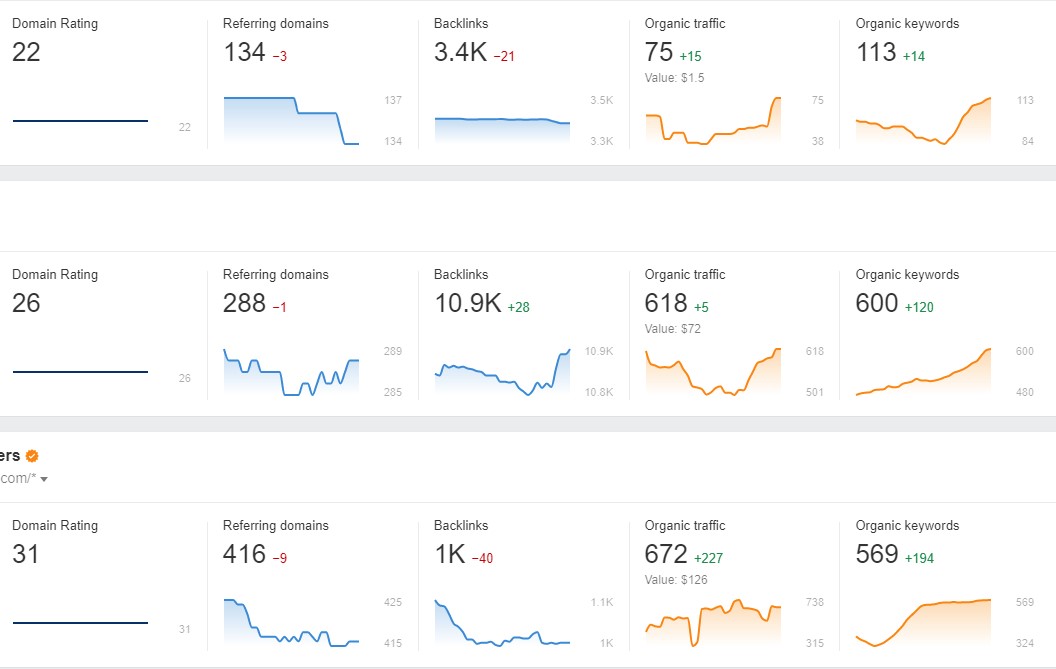Open the 618 organic traffic value
The height and width of the screenshot is (669, 1056).
666,304
